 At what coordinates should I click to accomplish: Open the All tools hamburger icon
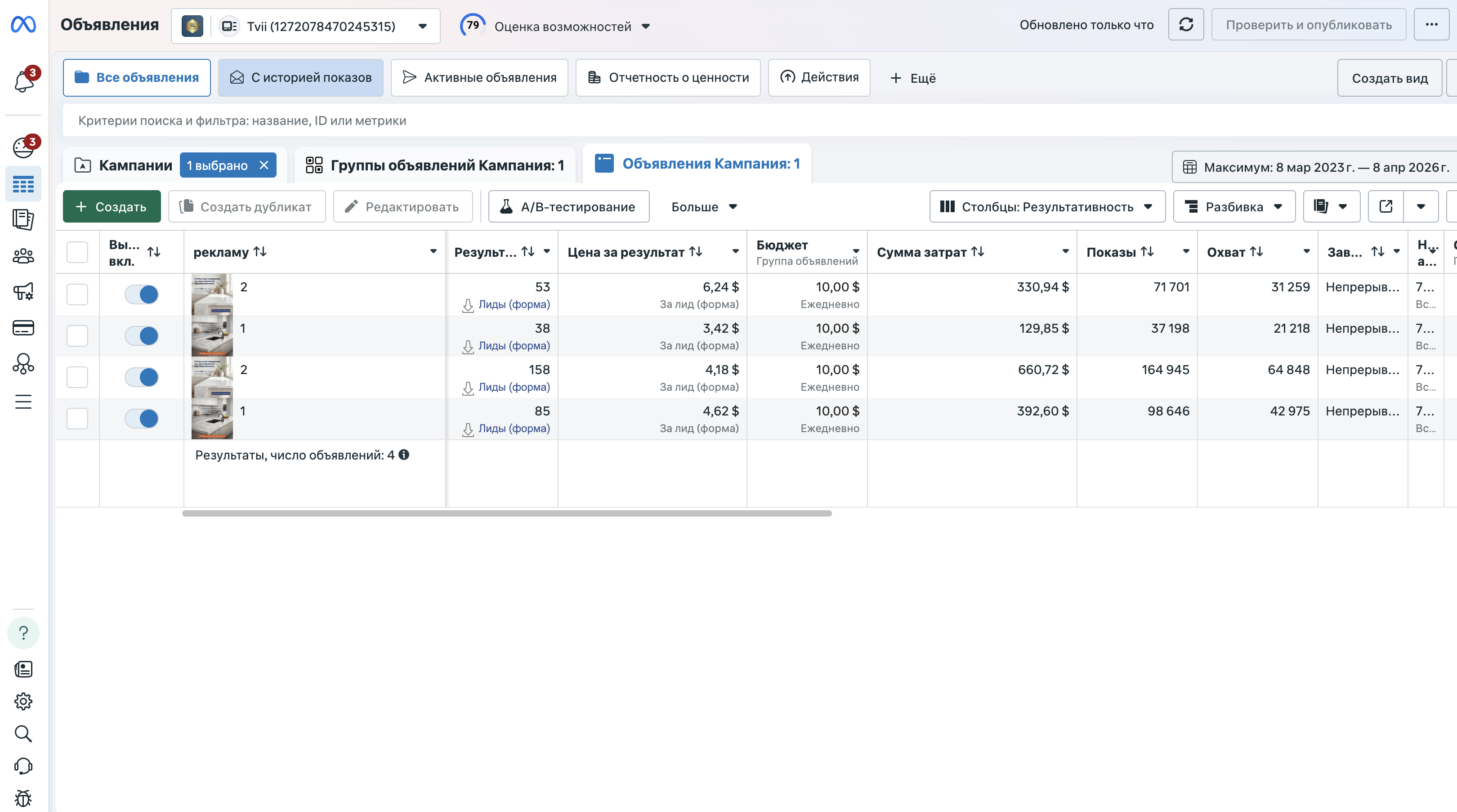[x=23, y=402]
